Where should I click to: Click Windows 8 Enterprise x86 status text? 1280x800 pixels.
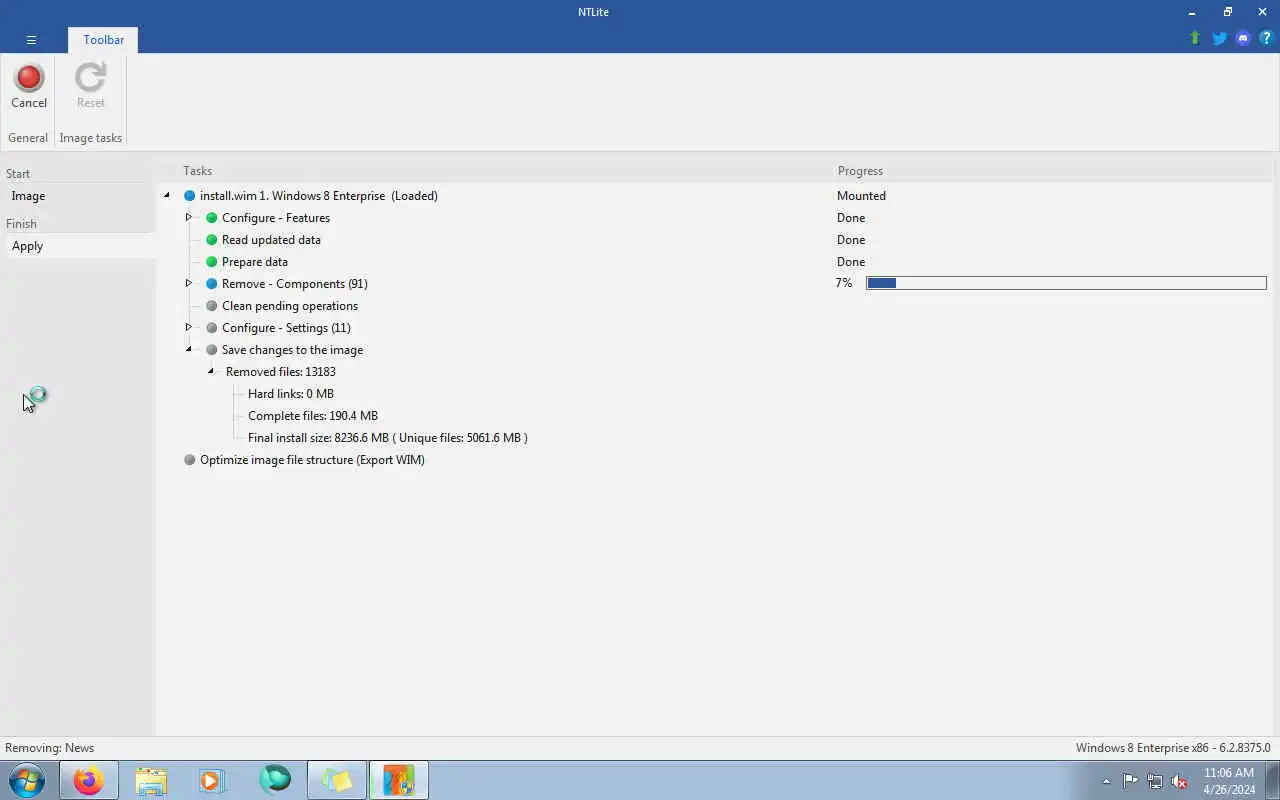coord(1173,748)
